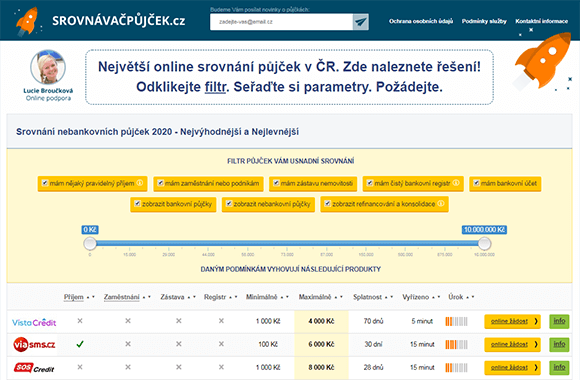Viewport: 580px width, 380px height.
Task: Follow the underlined 'filtr' link
Action: [x=215, y=87]
